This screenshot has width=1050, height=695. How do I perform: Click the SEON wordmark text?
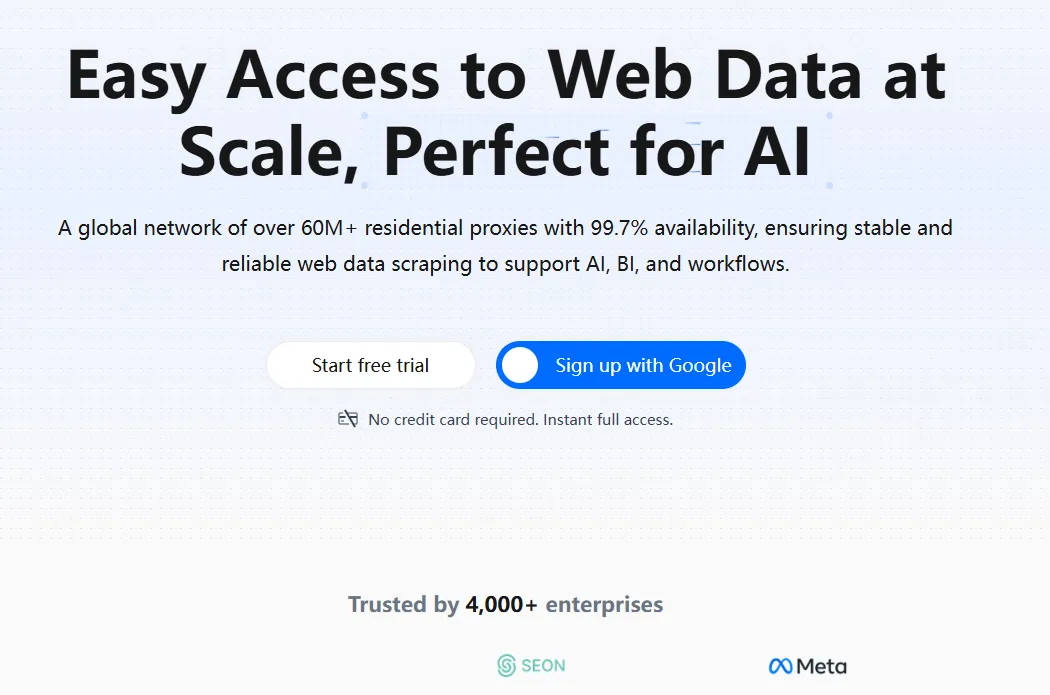point(543,665)
